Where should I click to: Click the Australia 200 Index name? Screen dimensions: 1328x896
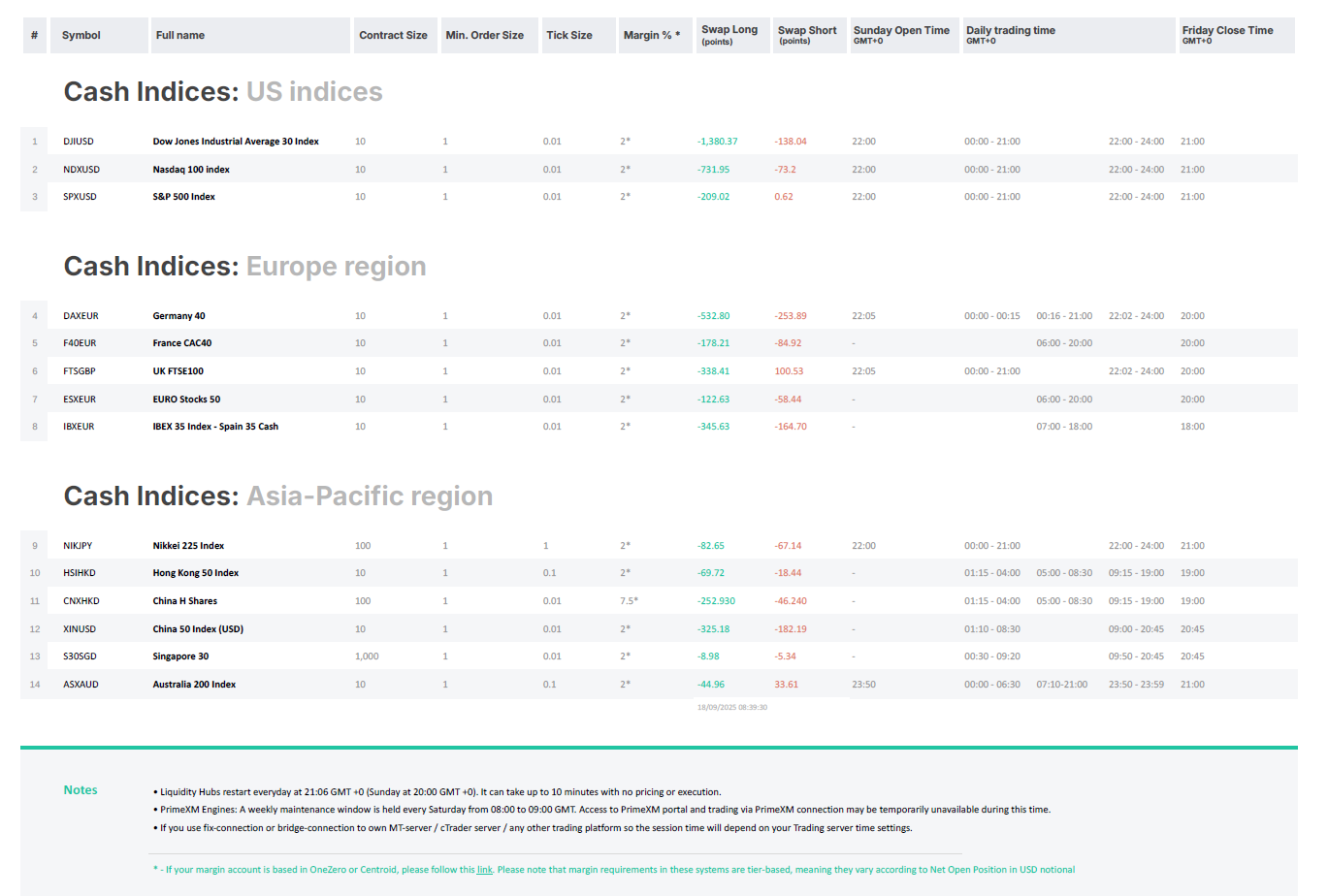pos(194,685)
